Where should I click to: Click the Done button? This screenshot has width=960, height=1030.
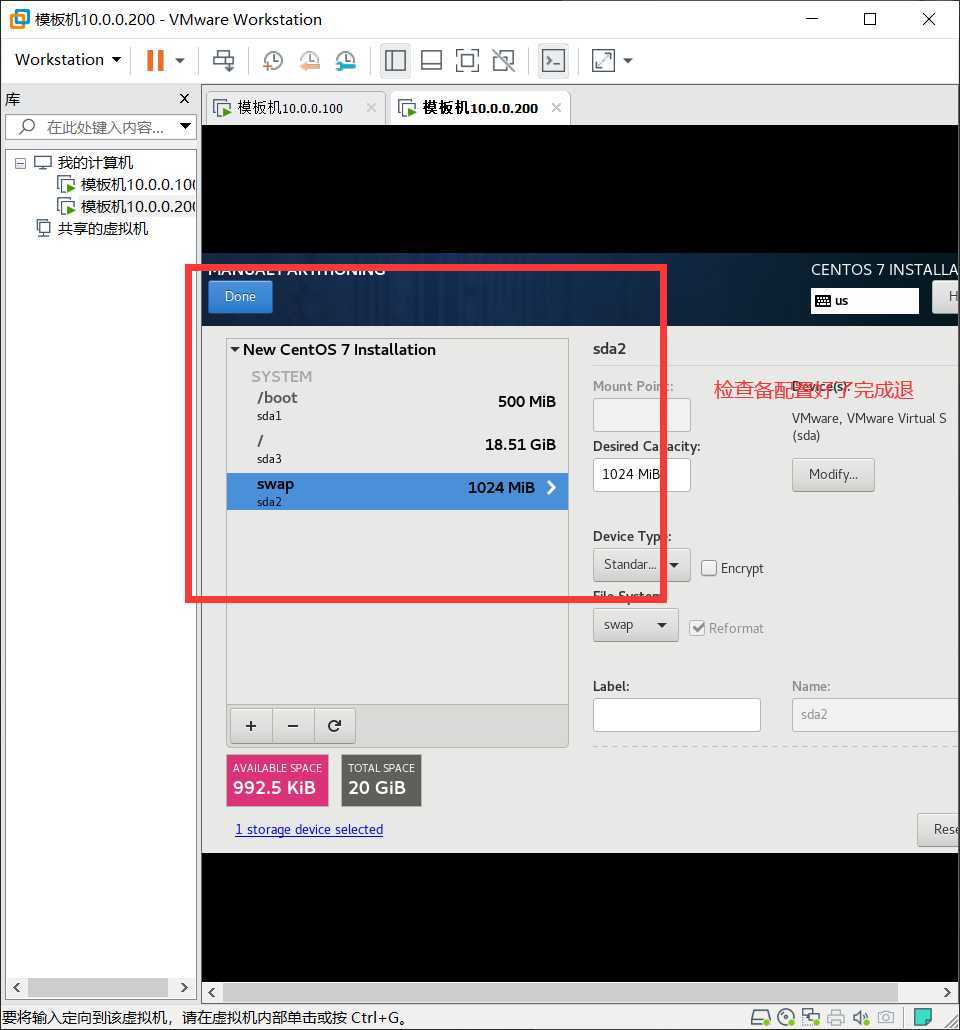240,296
